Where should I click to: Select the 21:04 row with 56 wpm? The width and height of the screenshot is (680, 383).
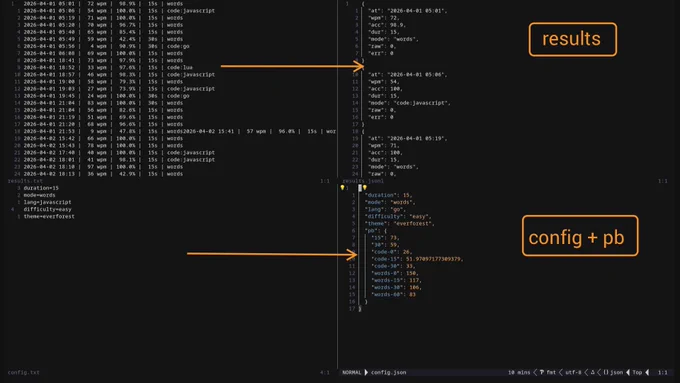[103, 110]
